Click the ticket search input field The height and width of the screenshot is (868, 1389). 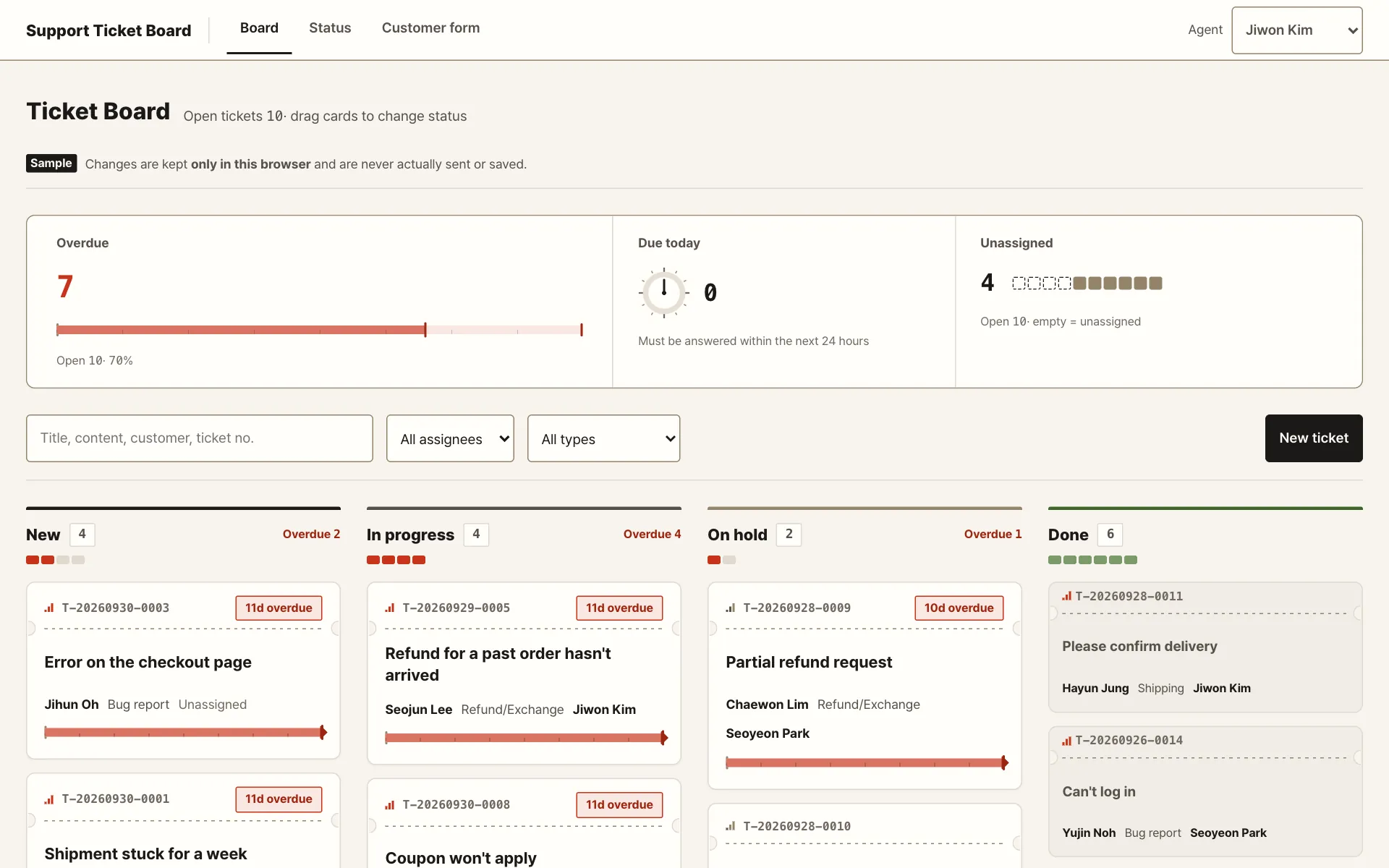[200, 438]
